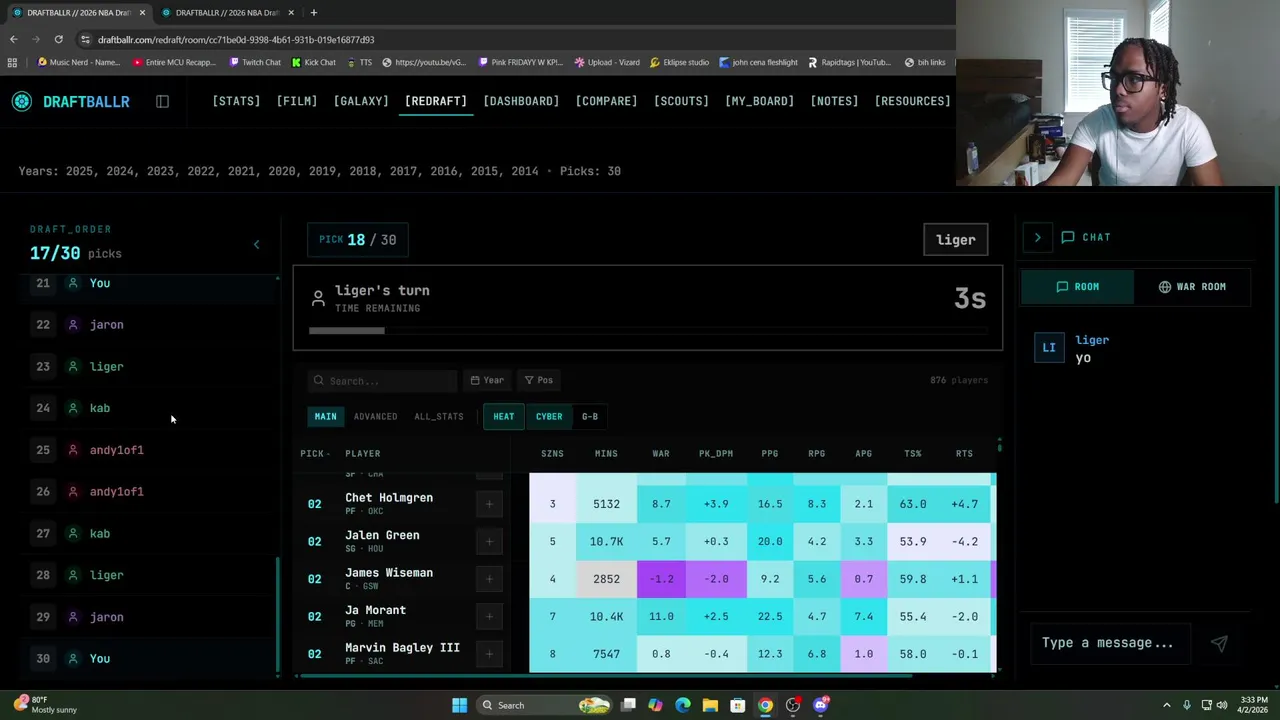Open the ROOM chat tab

(1077, 287)
